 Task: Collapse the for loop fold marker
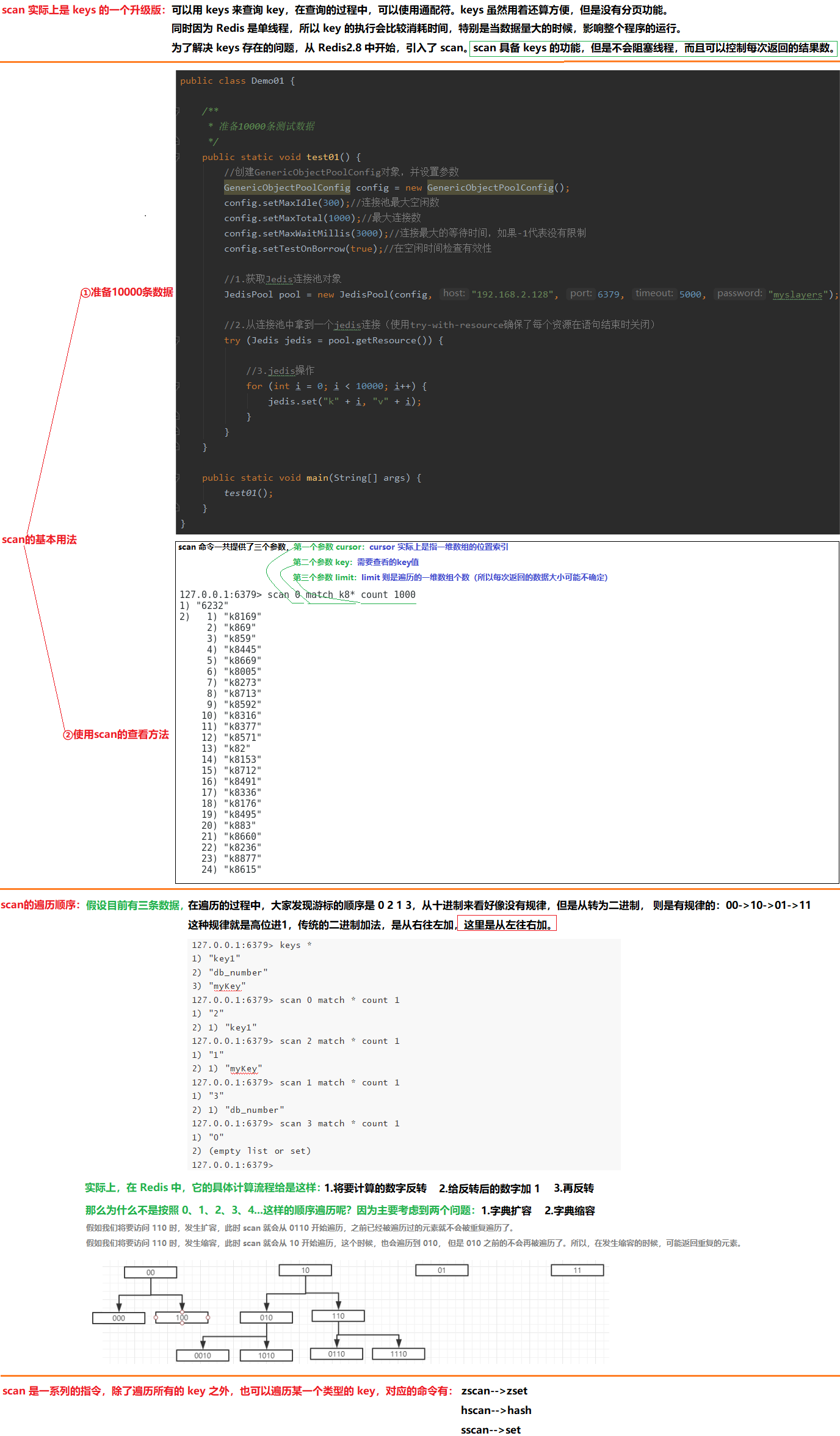pyautogui.click(x=178, y=386)
